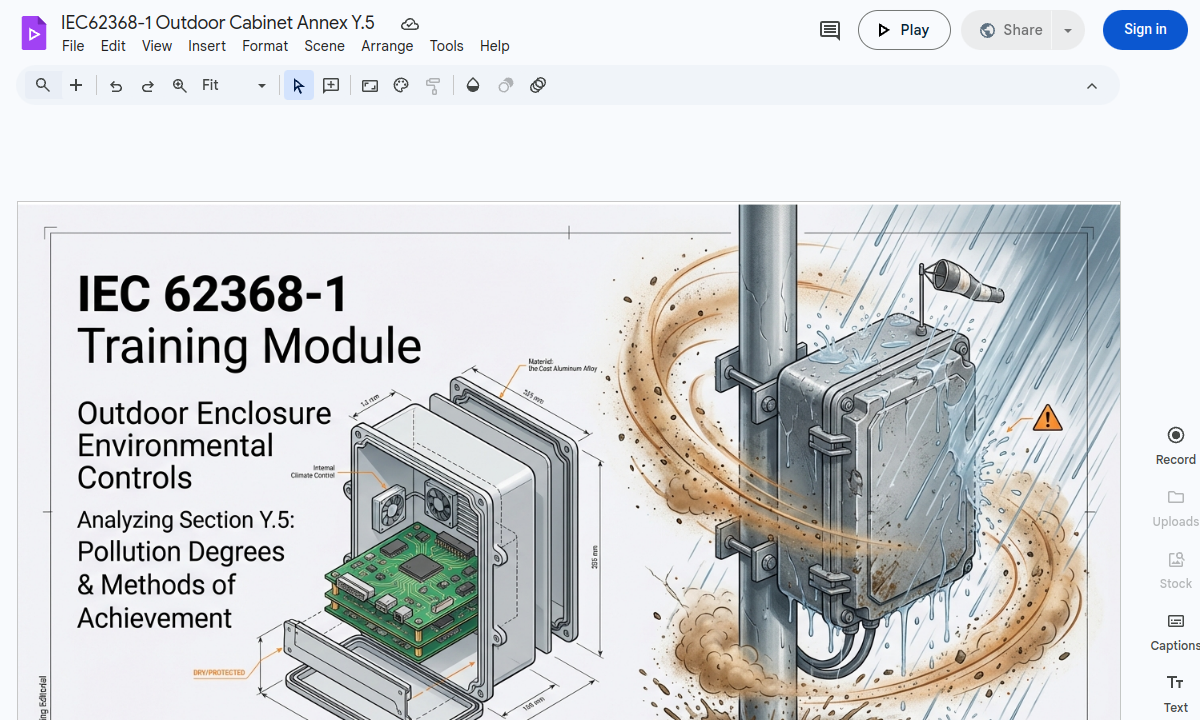Screen dimensions: 1200x720
Task: Open the Record panel in sidebar
Action: [x=1175, y=445]
